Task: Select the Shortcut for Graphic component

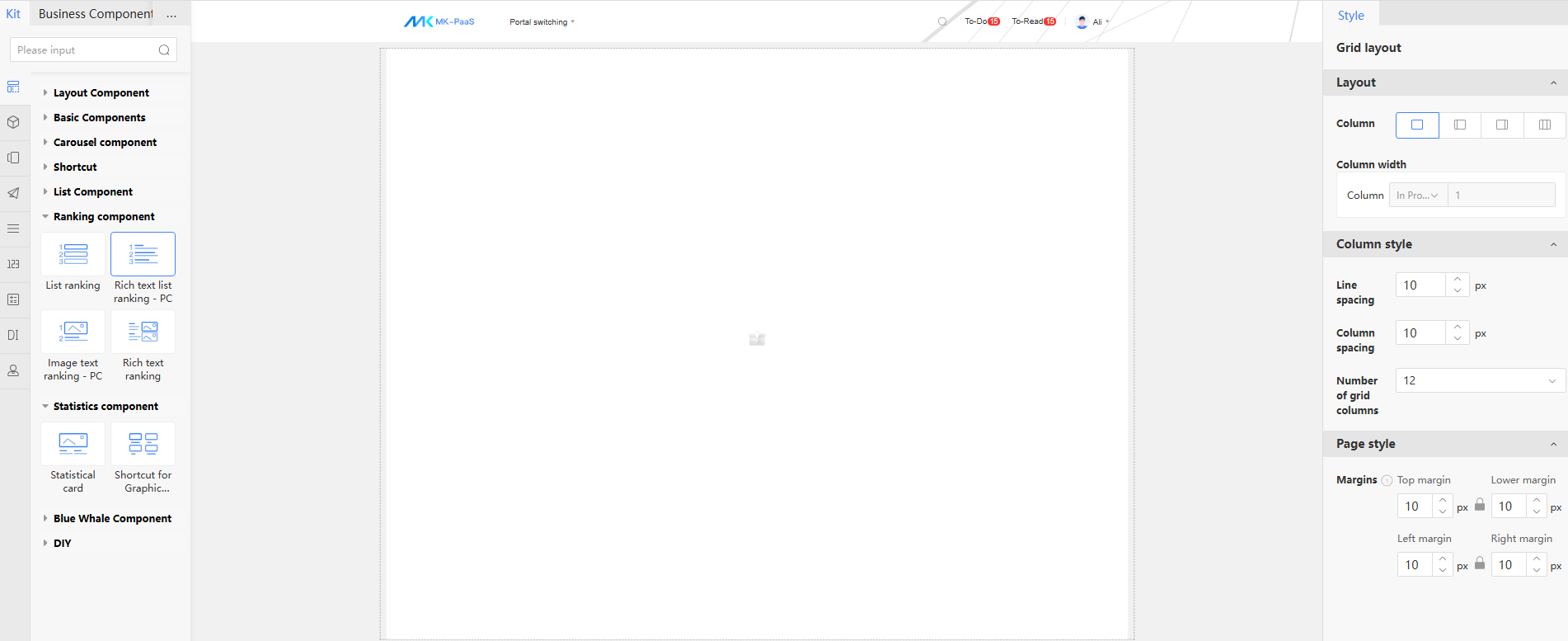Action: click(x=143, y=444)
